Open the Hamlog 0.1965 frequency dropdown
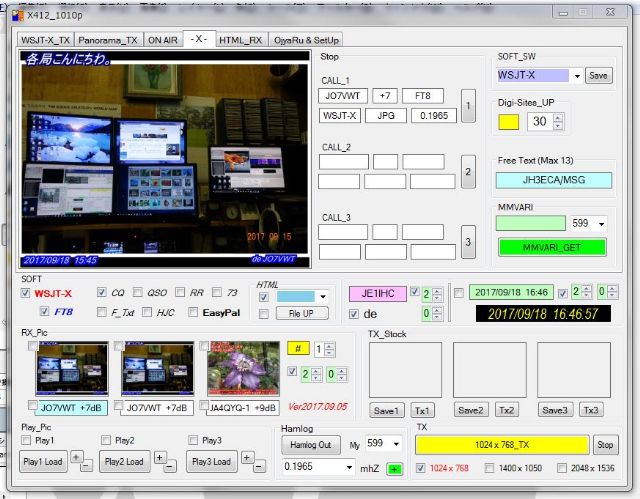This screenshot has width=640, height=499. coord(342,468)
